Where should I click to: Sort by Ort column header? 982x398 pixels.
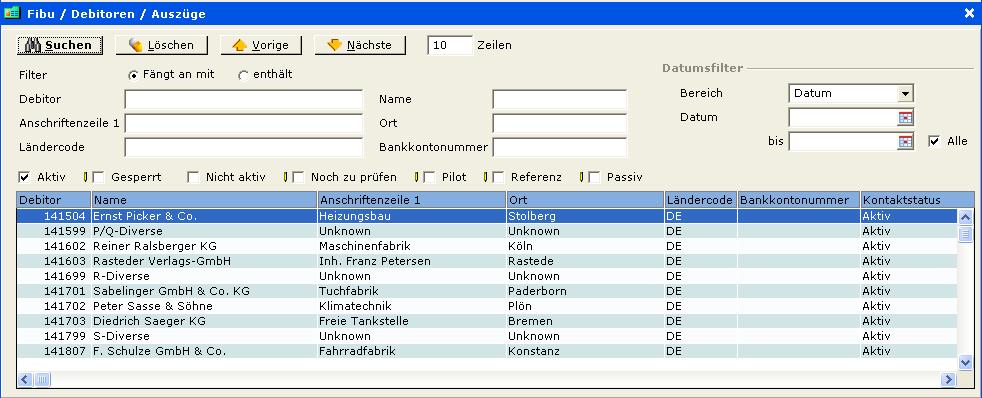tap(586, 200)
